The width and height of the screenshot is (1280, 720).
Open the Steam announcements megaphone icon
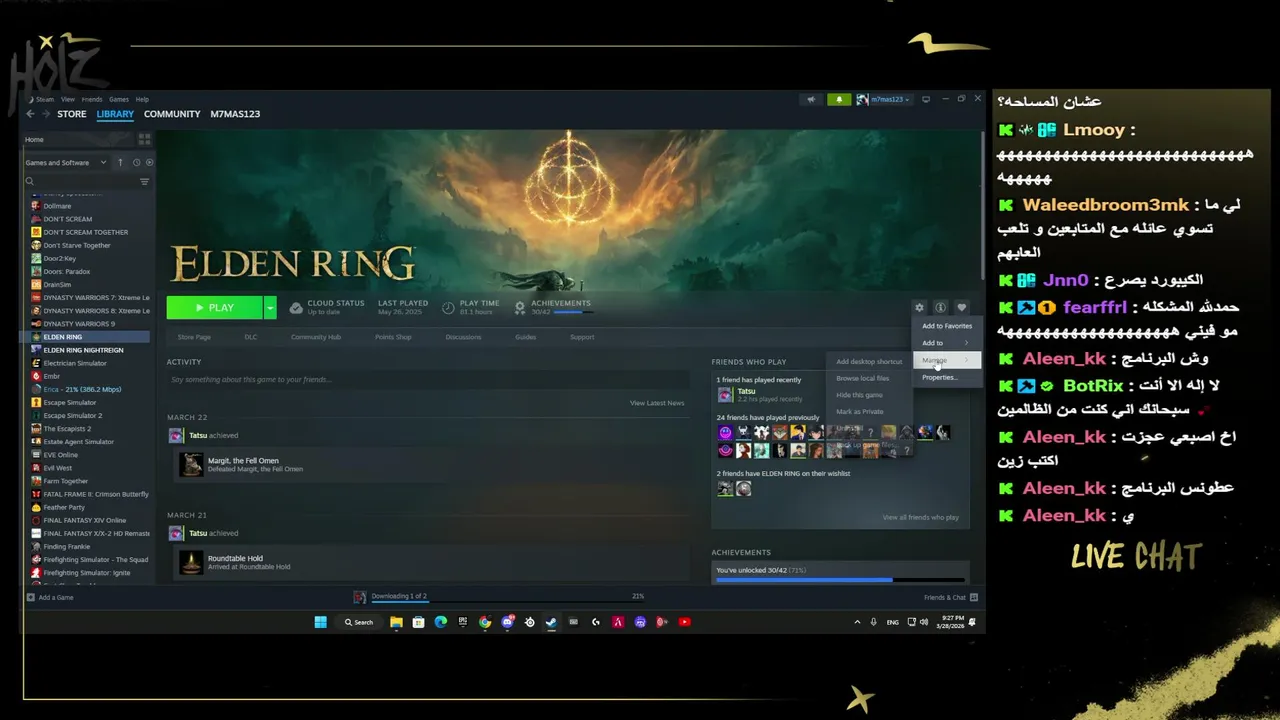[812, 99]
